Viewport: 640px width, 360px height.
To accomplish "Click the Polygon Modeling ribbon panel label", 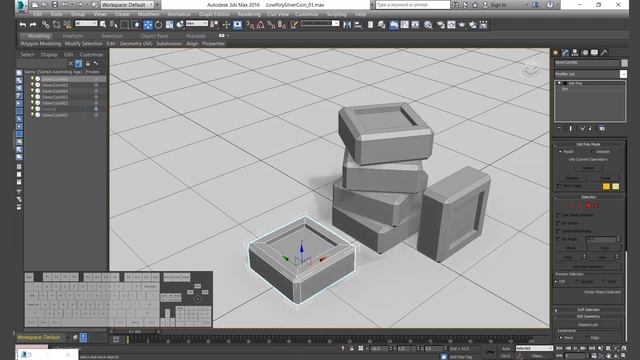I will 40,44.
